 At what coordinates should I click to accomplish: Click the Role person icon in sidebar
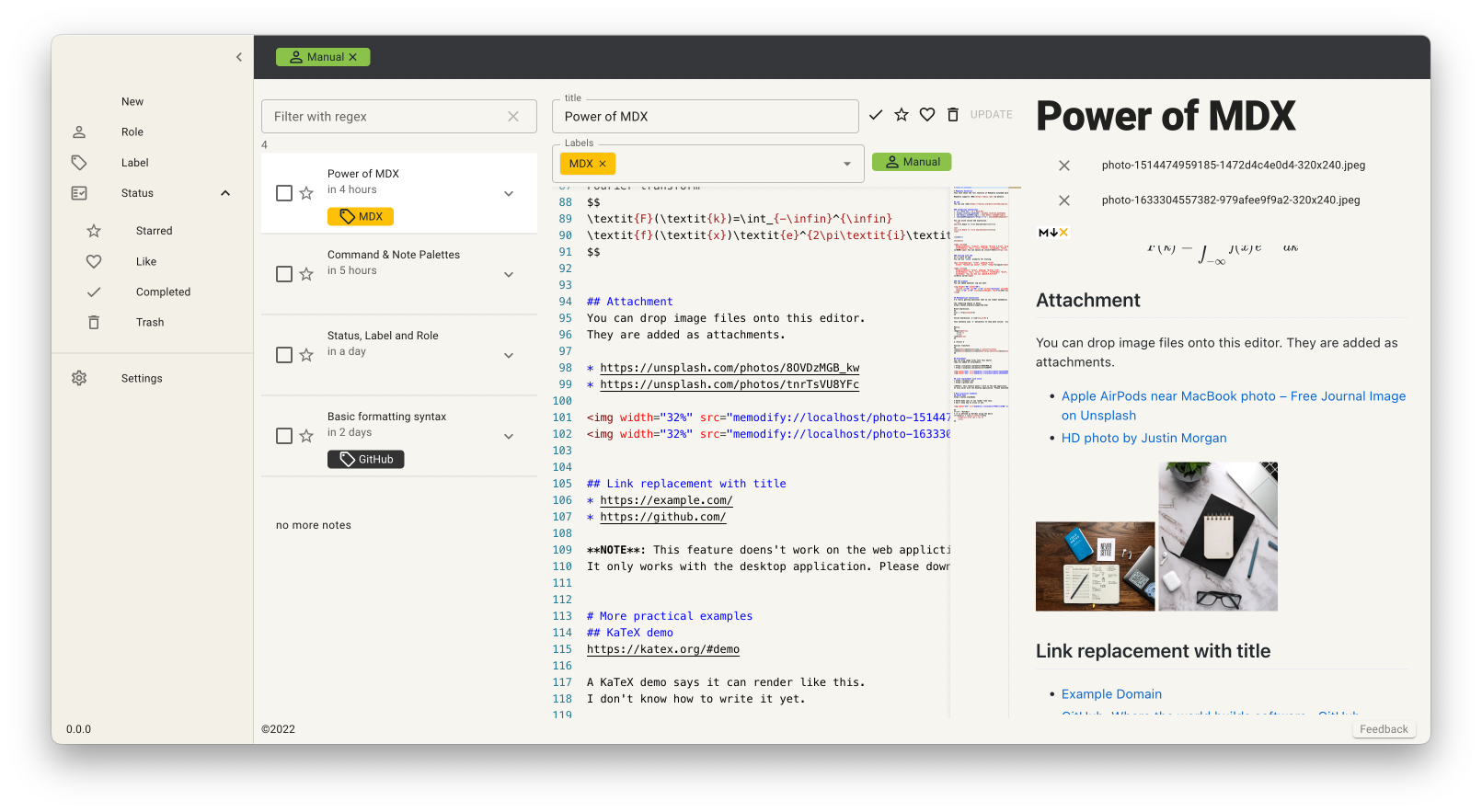[79, 132]
